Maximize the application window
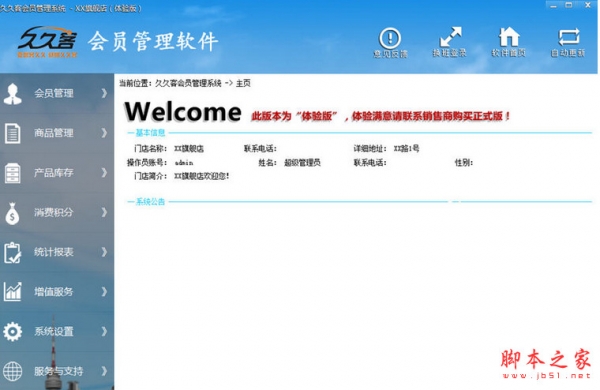The width and height of the screenshot is (600, 390). 569,5
